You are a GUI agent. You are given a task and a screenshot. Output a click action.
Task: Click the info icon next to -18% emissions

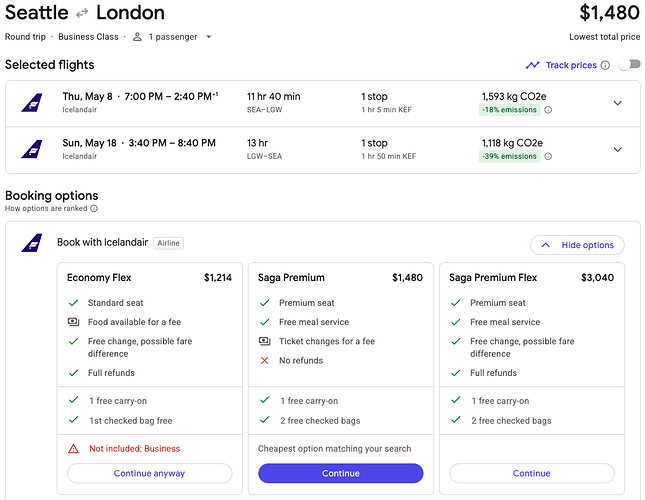(548, 110)
